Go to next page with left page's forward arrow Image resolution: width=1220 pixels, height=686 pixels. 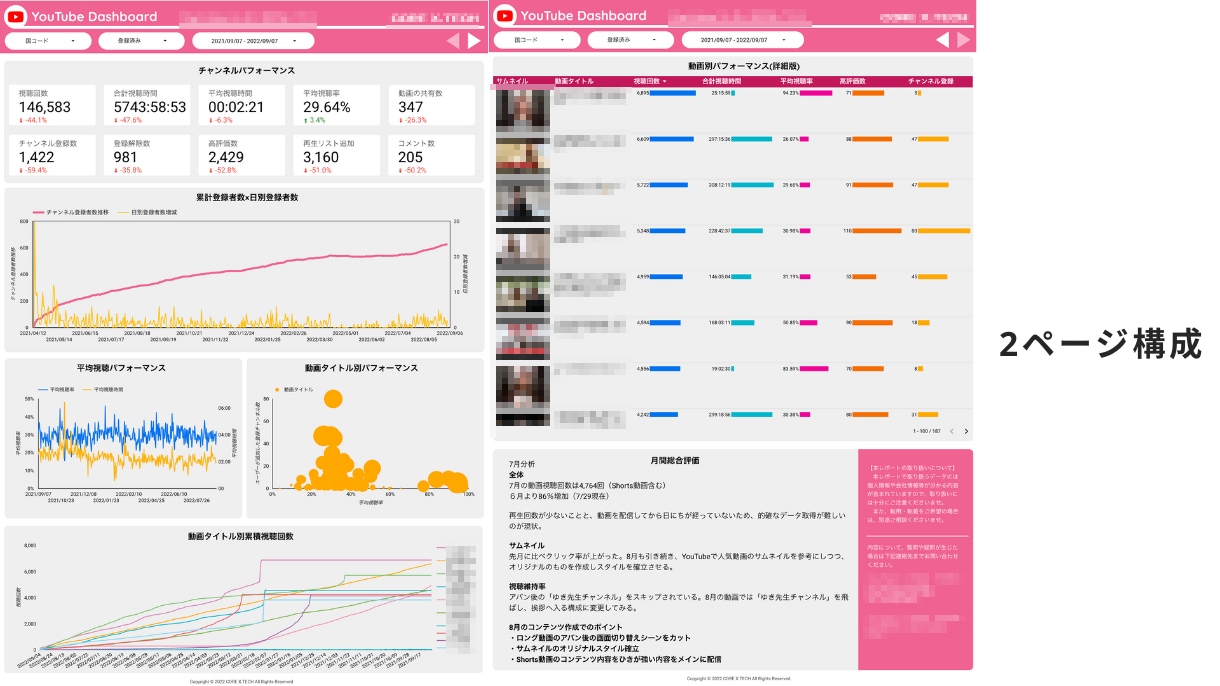(474, 41)
